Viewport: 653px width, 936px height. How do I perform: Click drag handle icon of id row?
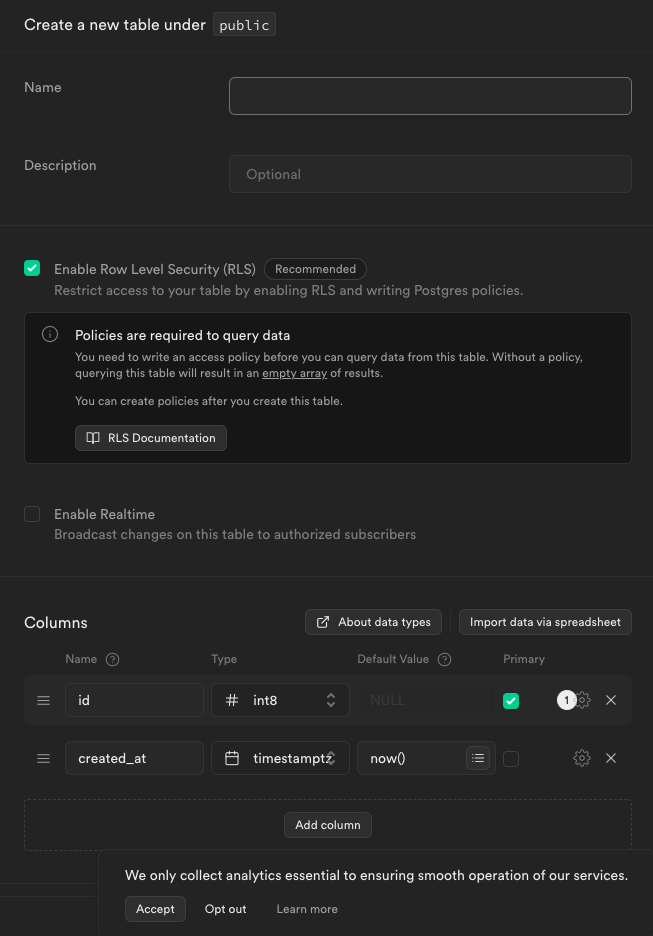click(x=44, y=700)
